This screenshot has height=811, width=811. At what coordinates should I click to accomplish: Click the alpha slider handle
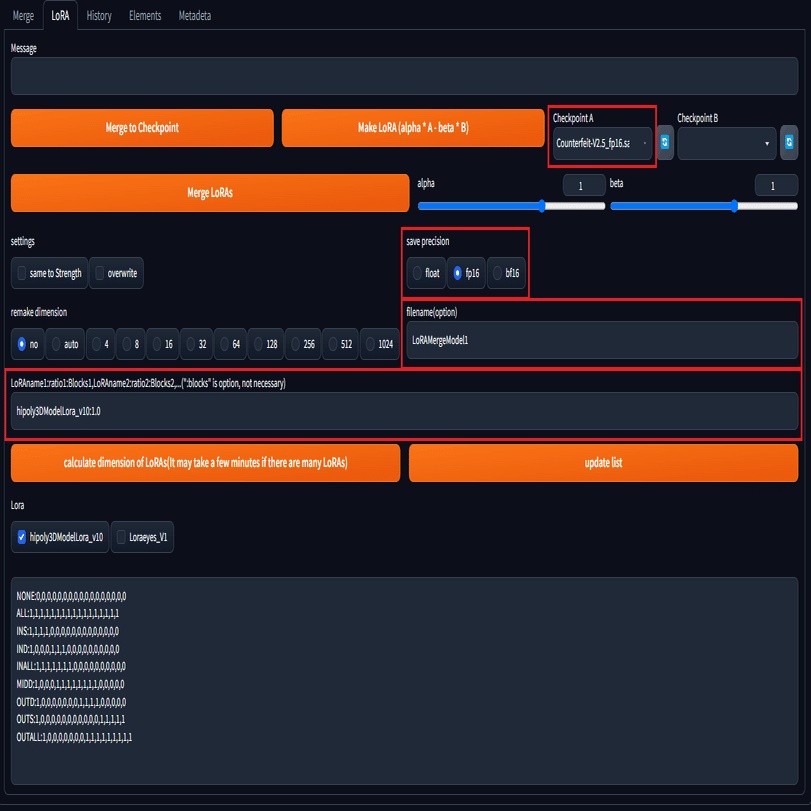(x=542, y=206)
